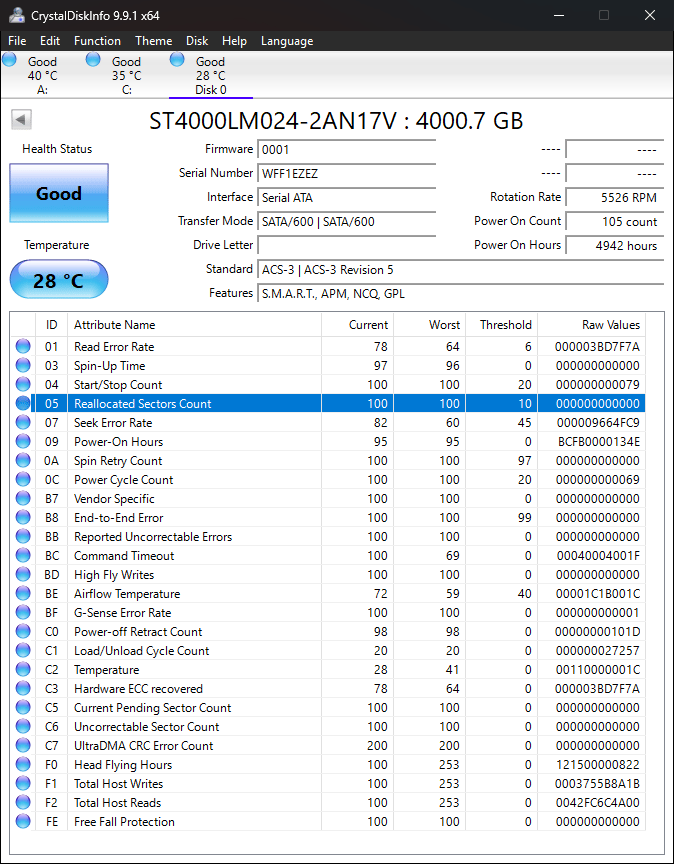Click status icon for Start/Stop Count

click(x=23, y=385)
